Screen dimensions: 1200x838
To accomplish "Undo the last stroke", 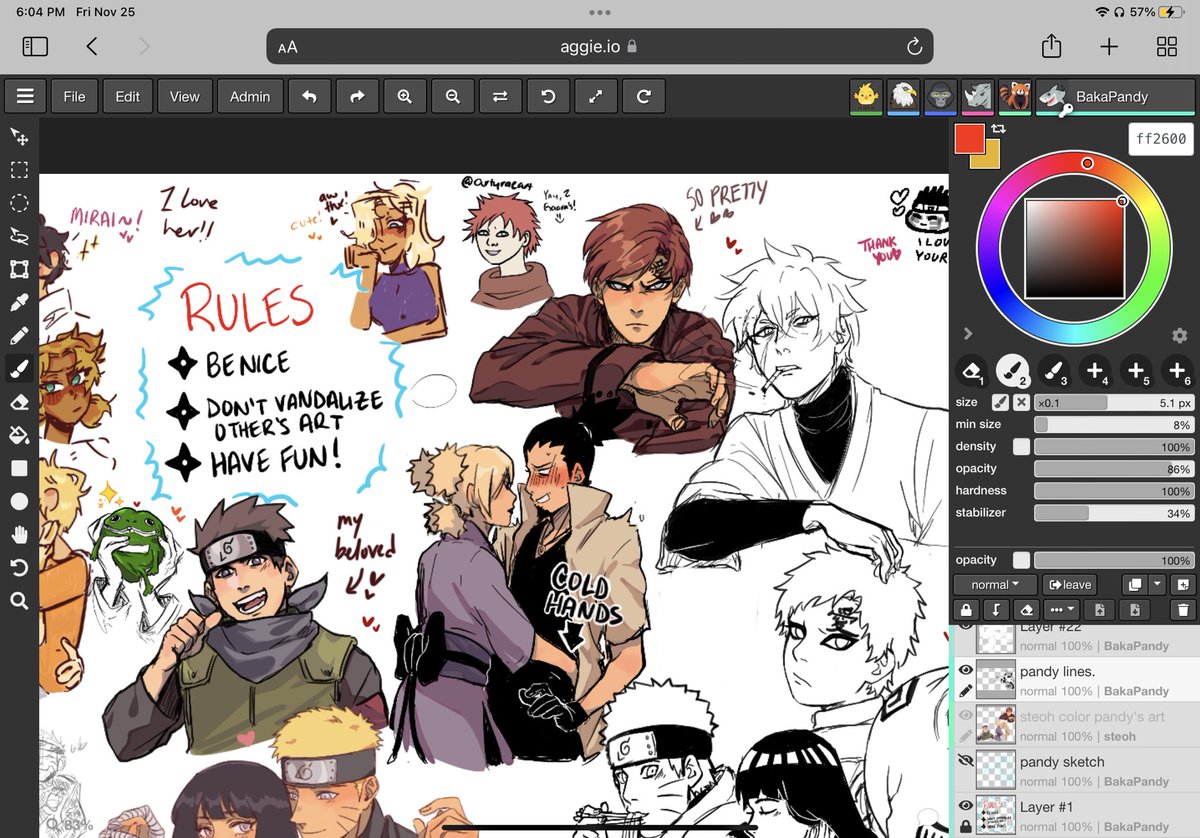I will tap(309, 97).
